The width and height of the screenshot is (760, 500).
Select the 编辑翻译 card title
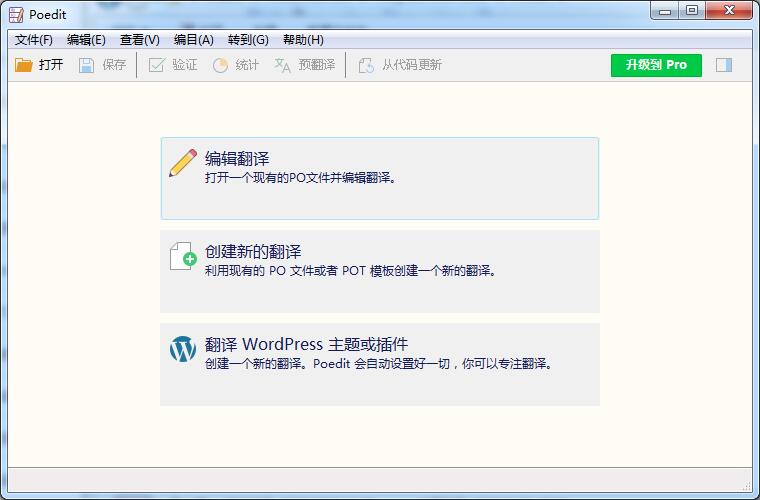click(x=237, y=158)
